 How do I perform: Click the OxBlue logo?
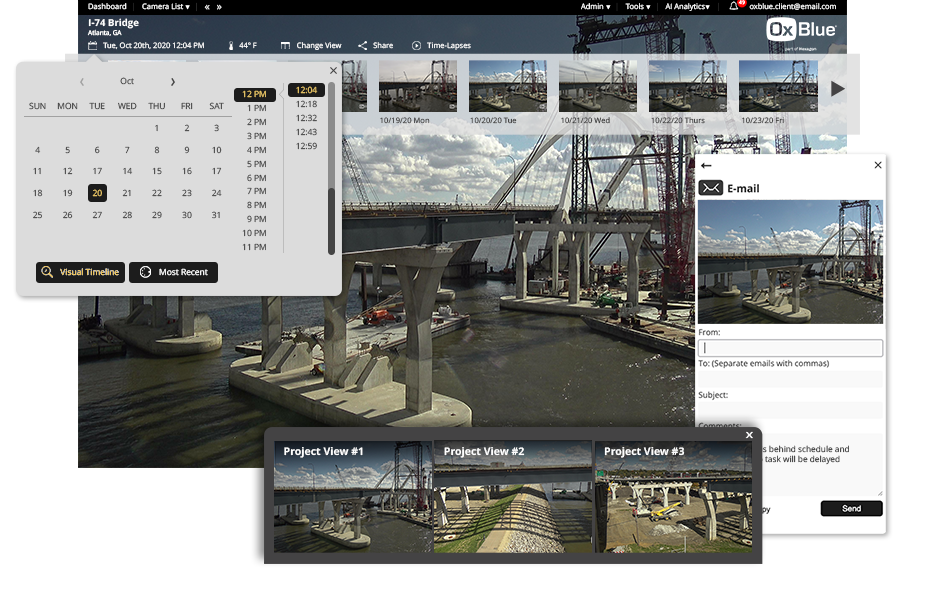(x=801, y=30)
